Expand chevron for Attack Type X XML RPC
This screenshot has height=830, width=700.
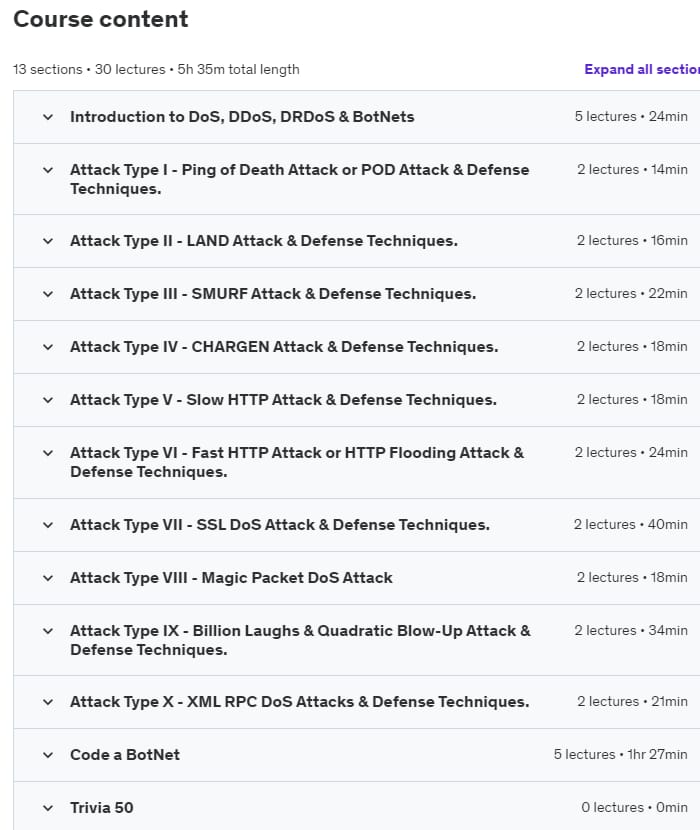coord(48,702)
